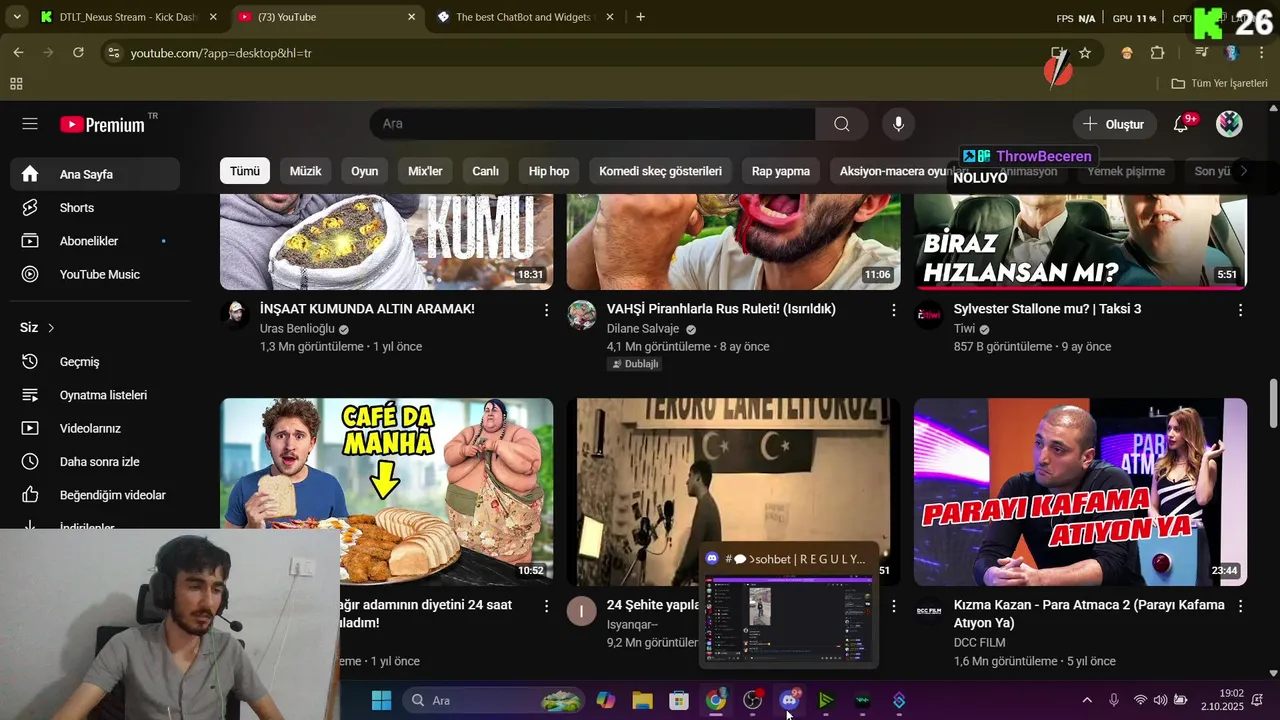Open Uras Benlioğlu channel avatar
The width and height of the screenshot is (1280, 720).
tap(235, 315)
